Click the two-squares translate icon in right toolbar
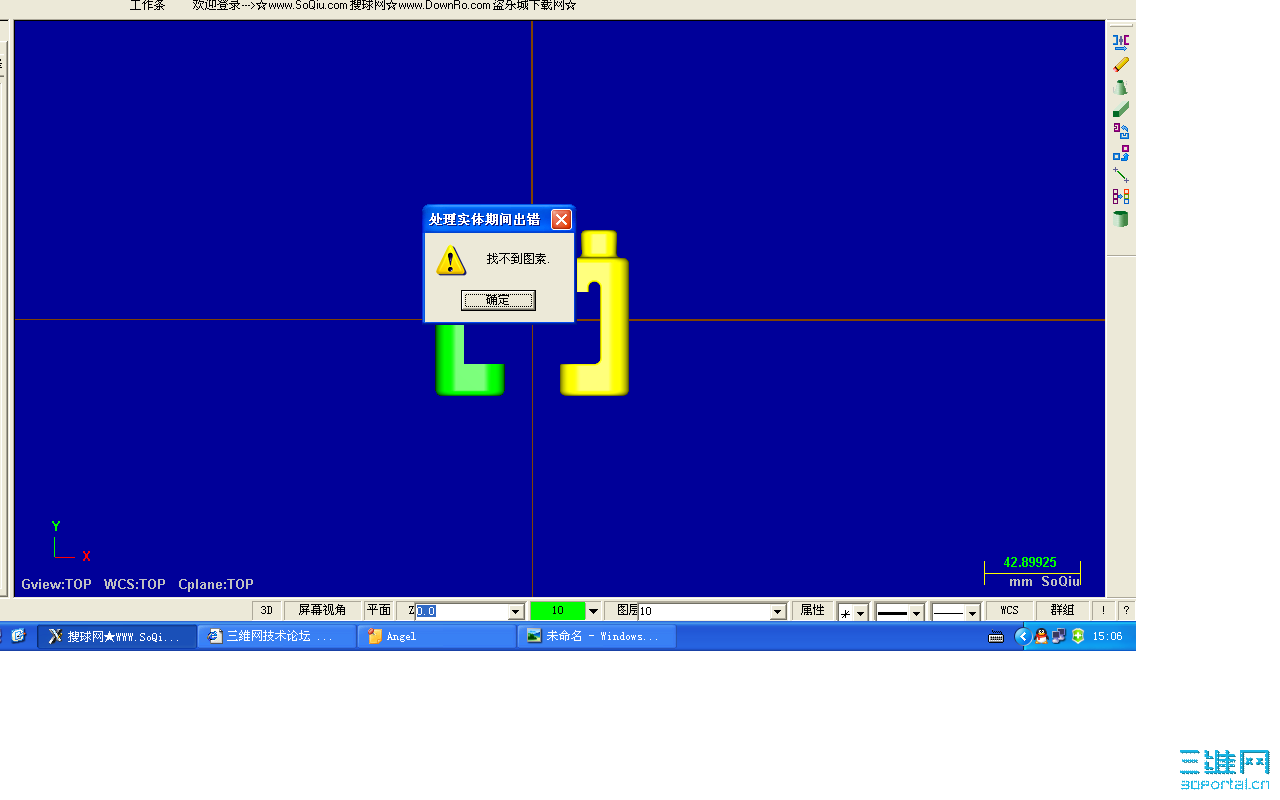 pyautogui.click(x=1121, y=153)
